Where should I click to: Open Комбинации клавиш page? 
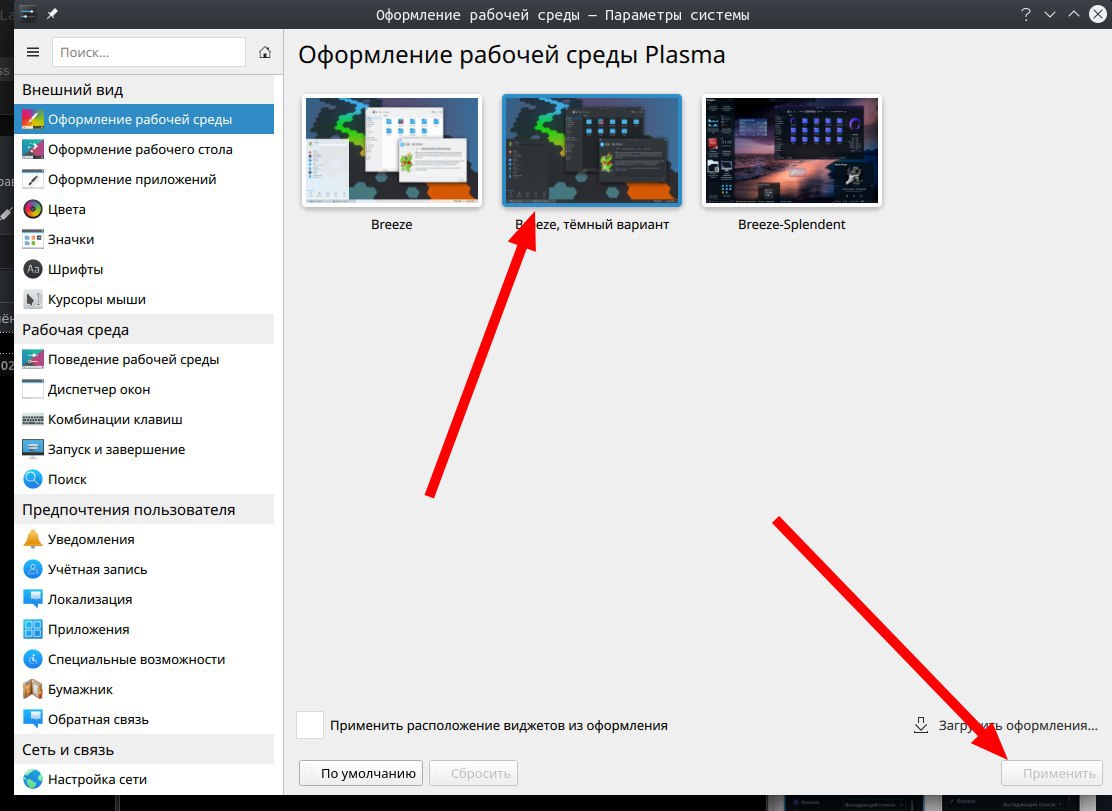pyautogui.click(x=144, y=419)
